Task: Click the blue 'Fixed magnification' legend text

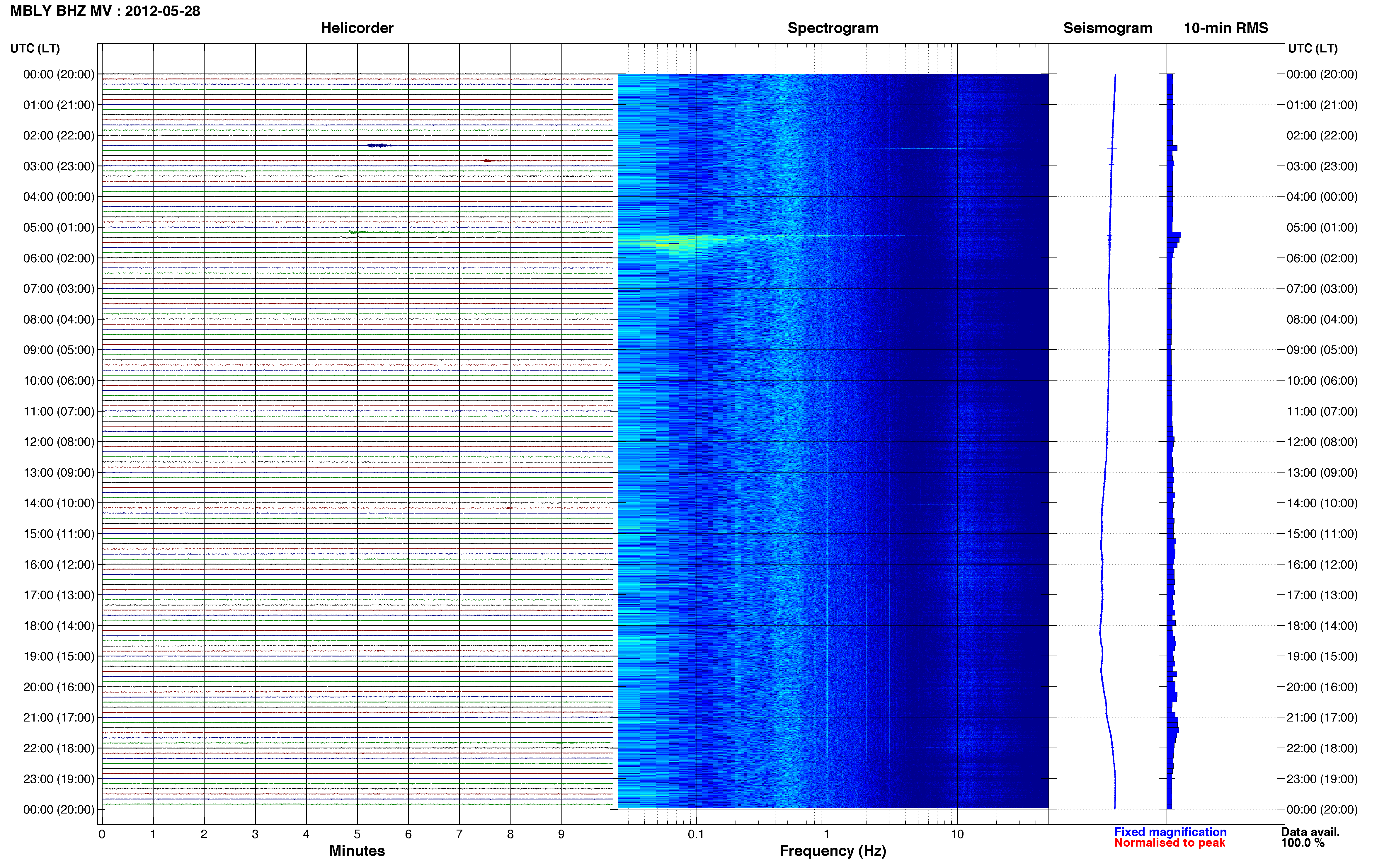Action: (x=1170, y=832)
